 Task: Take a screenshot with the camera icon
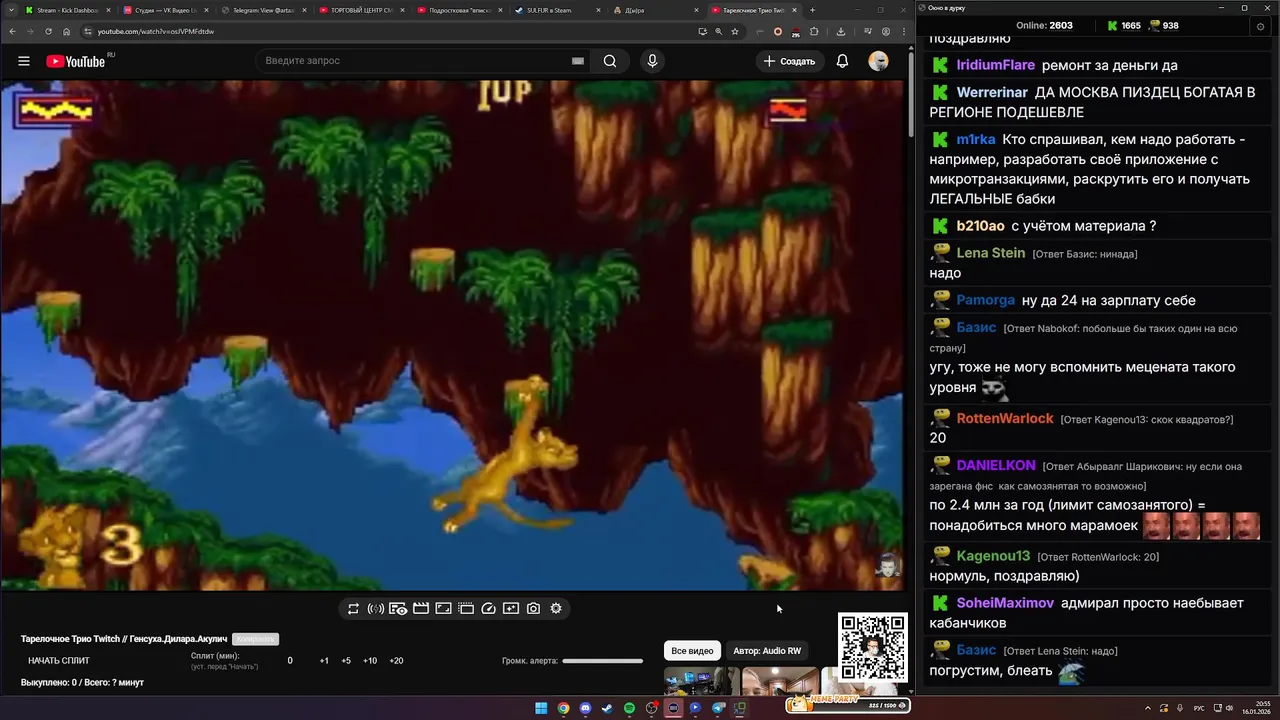tap(534, 608)
